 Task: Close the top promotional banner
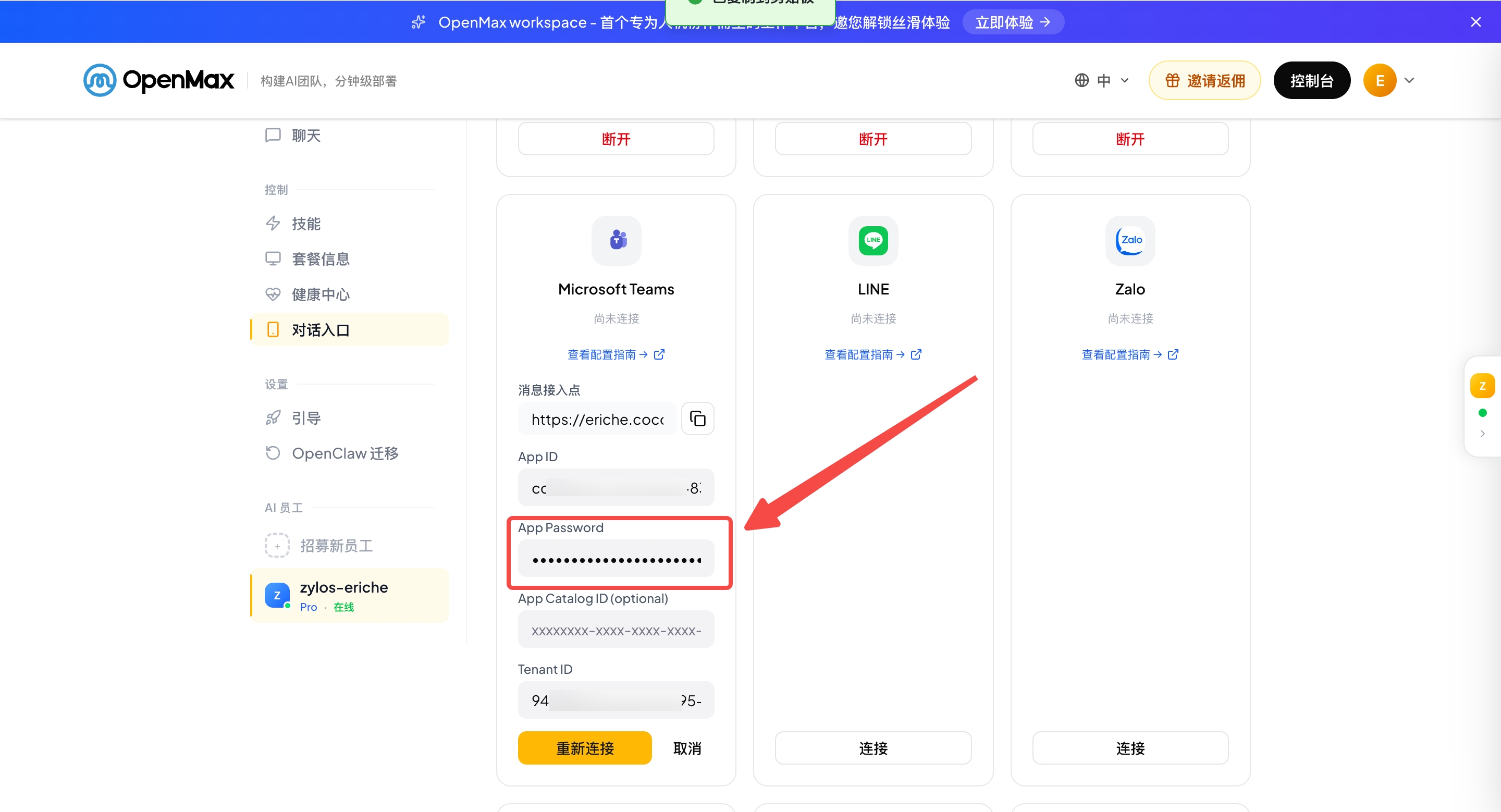click(x=1475, y=22)
